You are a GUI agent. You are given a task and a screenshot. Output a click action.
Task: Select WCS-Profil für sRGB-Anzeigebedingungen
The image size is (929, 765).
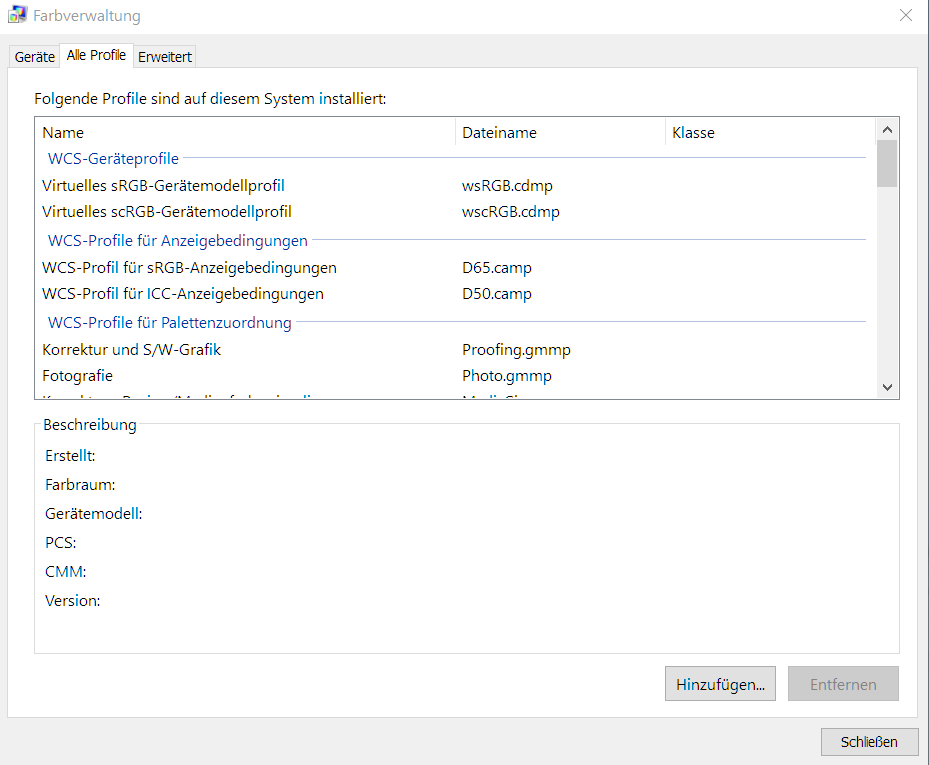[x=189, y=268]
